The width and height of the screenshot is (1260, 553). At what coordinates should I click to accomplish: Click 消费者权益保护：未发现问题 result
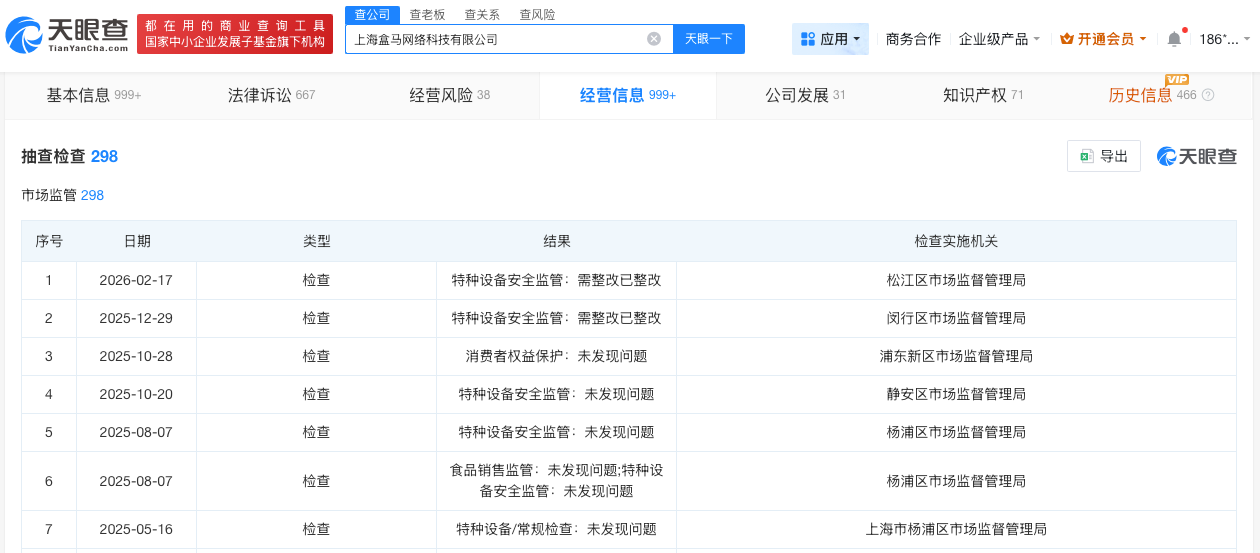click(x=557, y=356)
